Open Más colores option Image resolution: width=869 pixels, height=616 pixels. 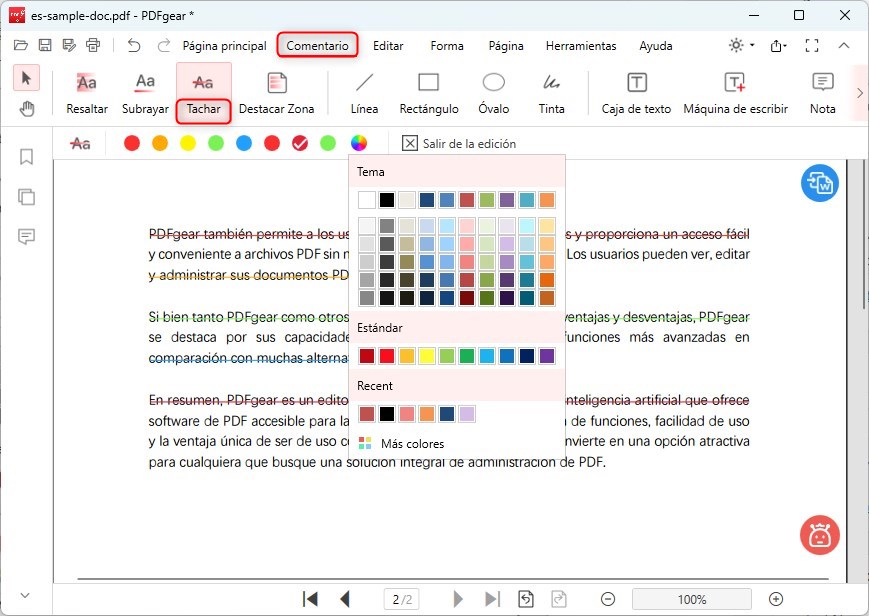(x=402, y=444)
